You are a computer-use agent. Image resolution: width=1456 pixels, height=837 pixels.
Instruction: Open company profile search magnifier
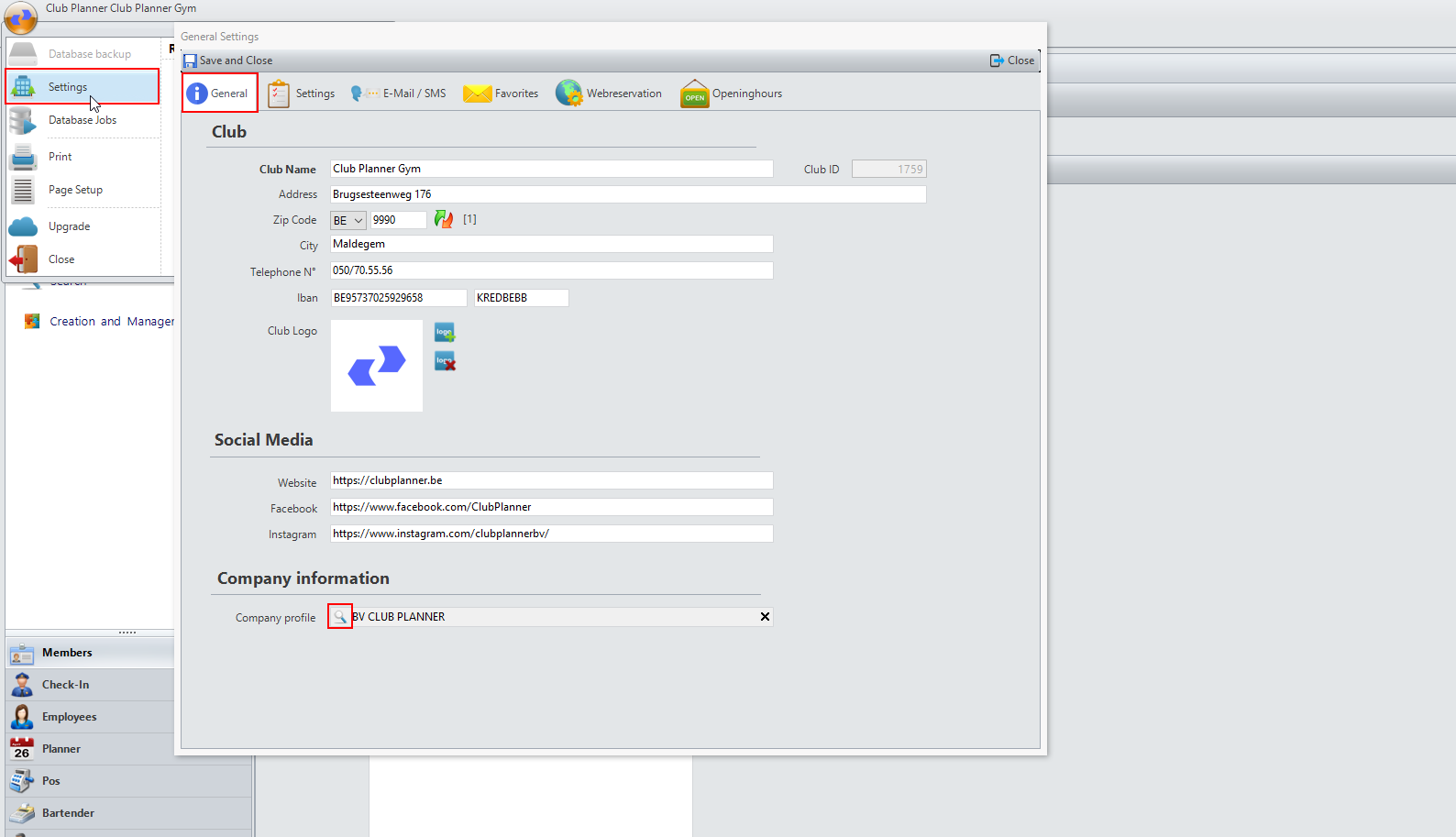pos(340,617)
